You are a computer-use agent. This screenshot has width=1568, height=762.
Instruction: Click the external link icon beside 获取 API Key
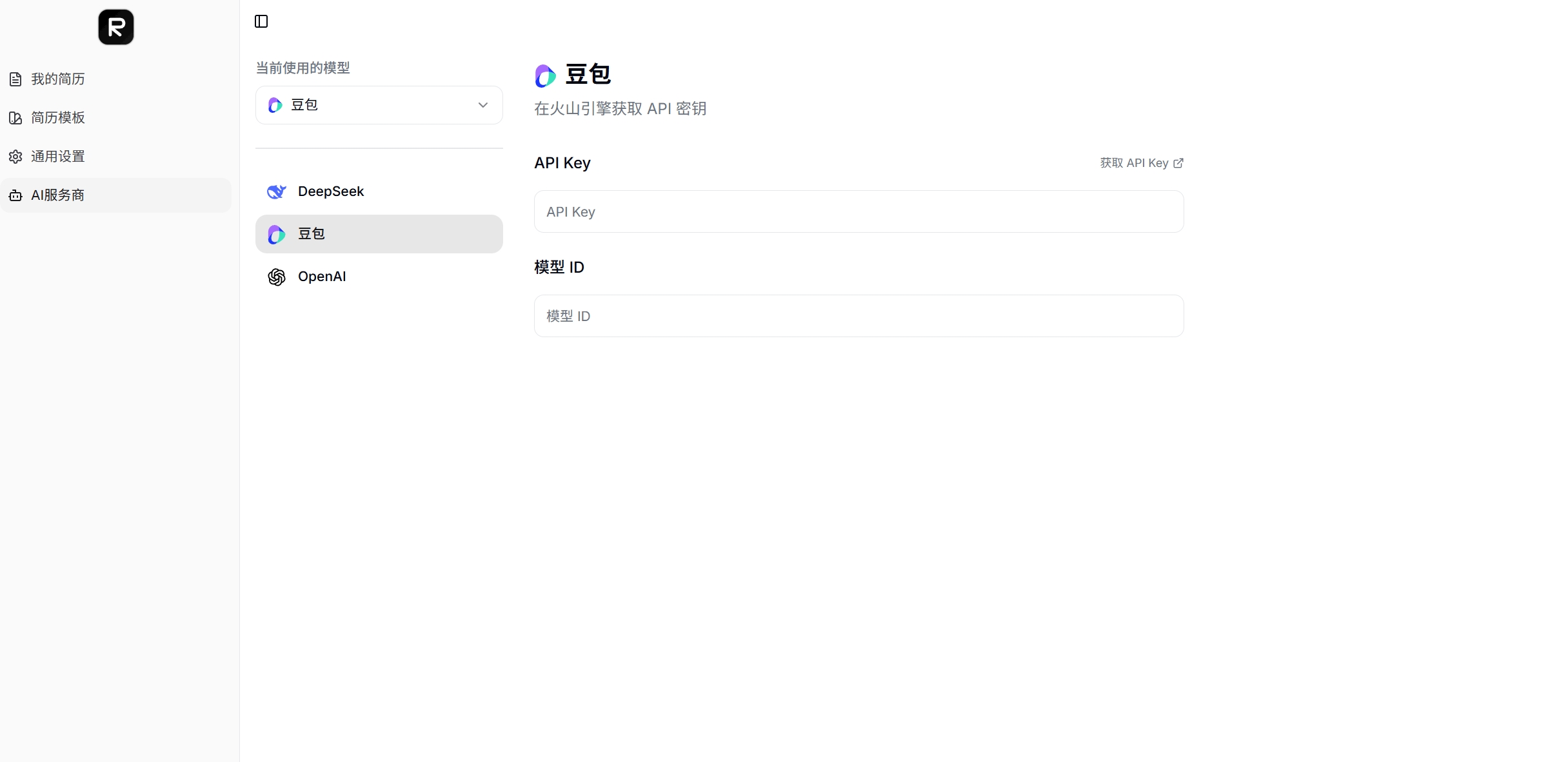(1178, 163)
